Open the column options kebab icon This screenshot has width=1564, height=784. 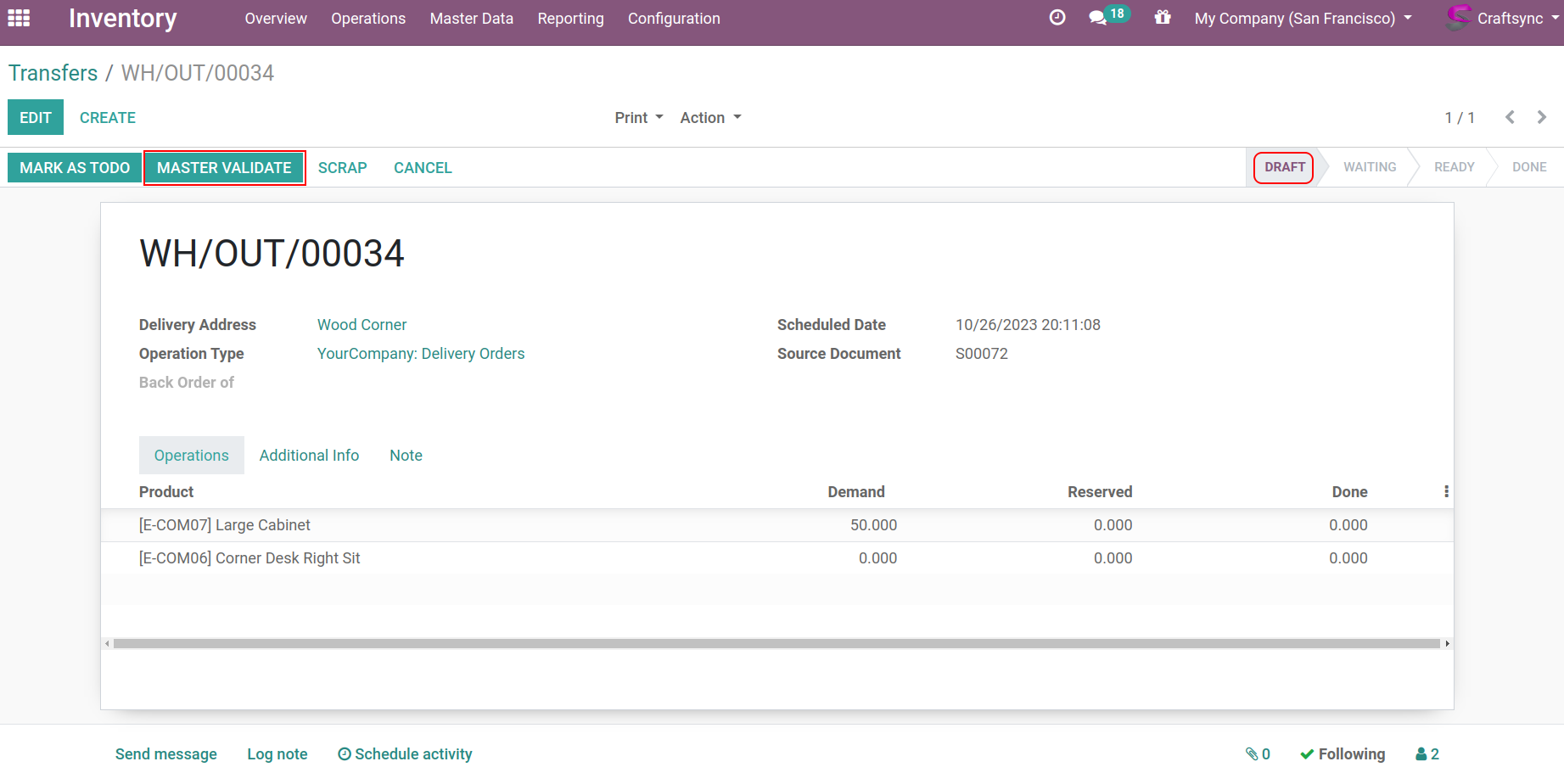[x=1446, y=492]
